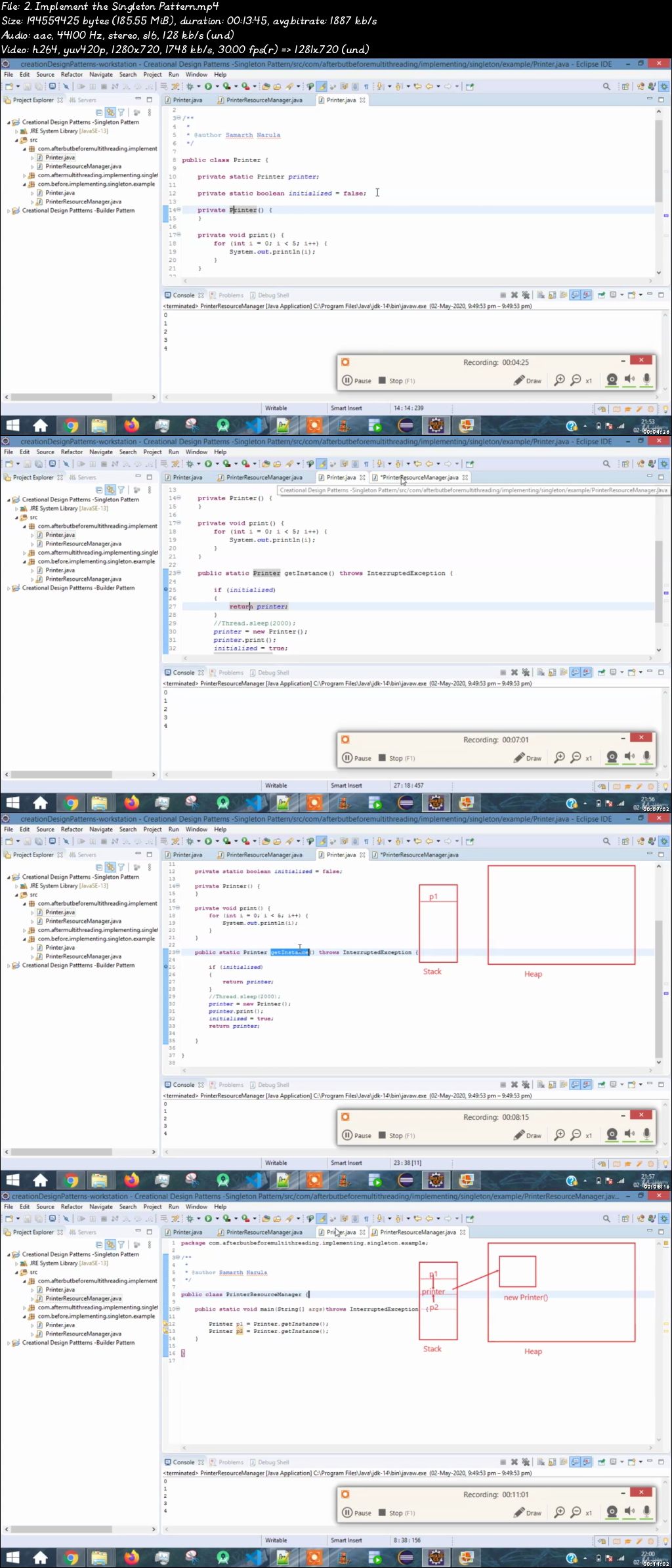Screen dimensions: 672x1568
Task: Click the 'Printer p2' line in Recording 00:11:01 editor
Action: coord(268,1331)
